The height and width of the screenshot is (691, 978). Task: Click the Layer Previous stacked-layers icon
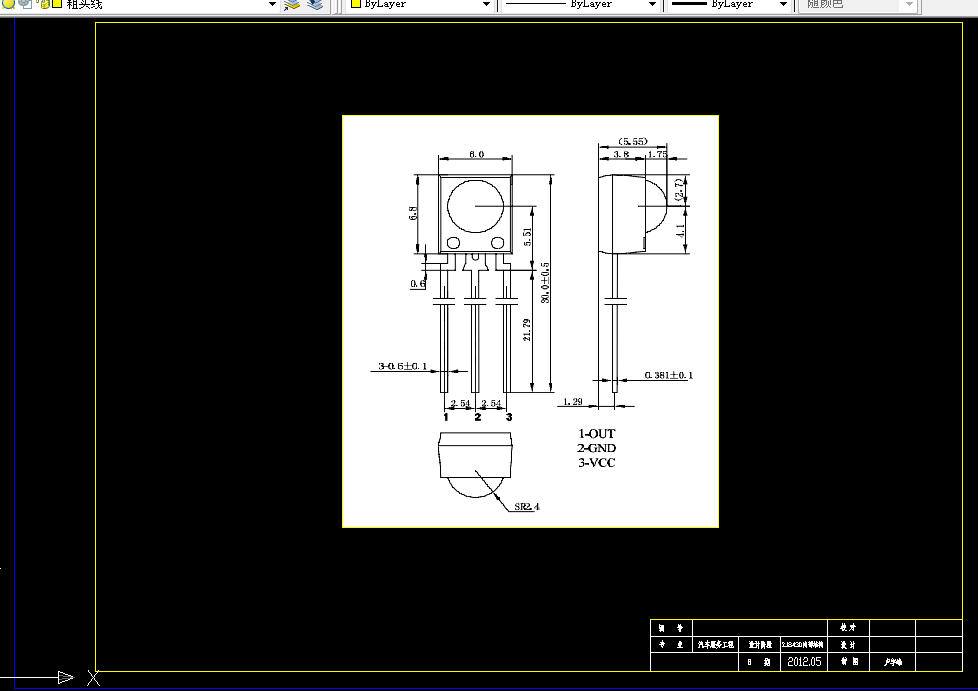(x=315, y=5)
